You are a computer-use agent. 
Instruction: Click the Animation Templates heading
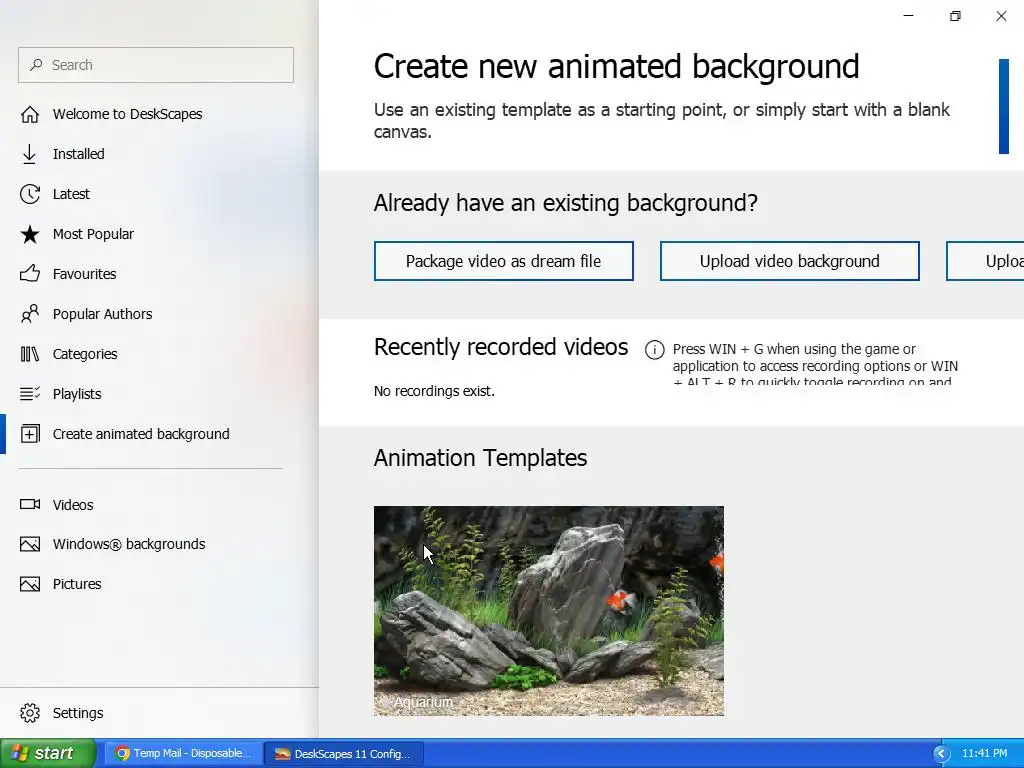tap(480, 458)
